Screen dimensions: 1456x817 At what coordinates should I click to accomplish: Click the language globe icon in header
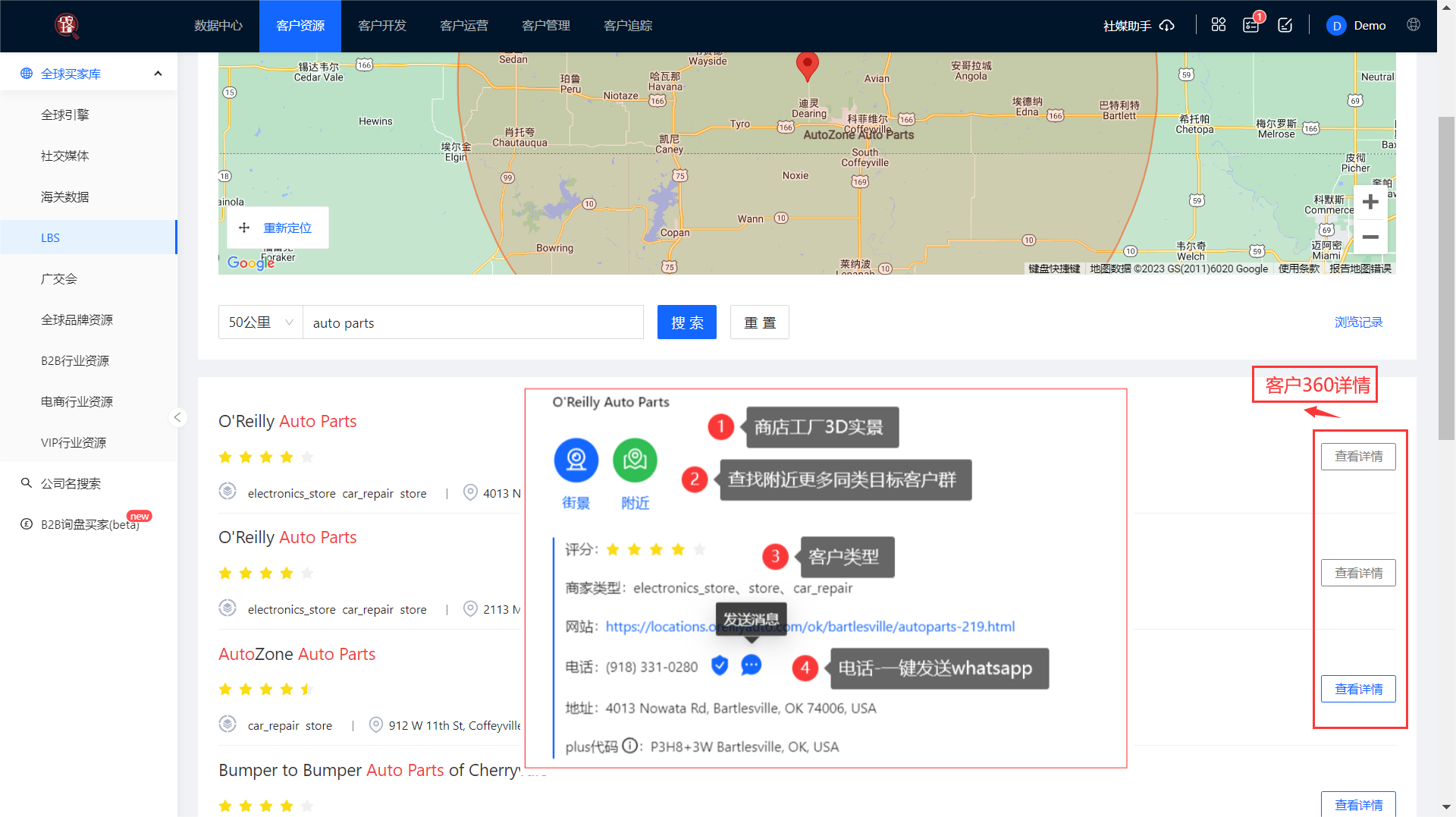coord(1414,25)
